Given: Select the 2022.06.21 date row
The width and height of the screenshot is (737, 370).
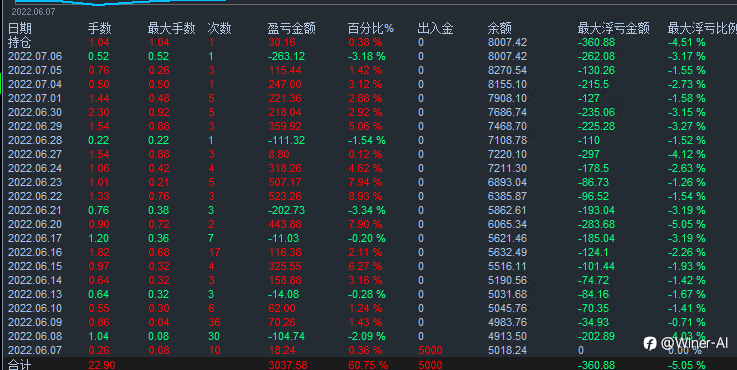Looking at the screenshot, I should point(35,210).
